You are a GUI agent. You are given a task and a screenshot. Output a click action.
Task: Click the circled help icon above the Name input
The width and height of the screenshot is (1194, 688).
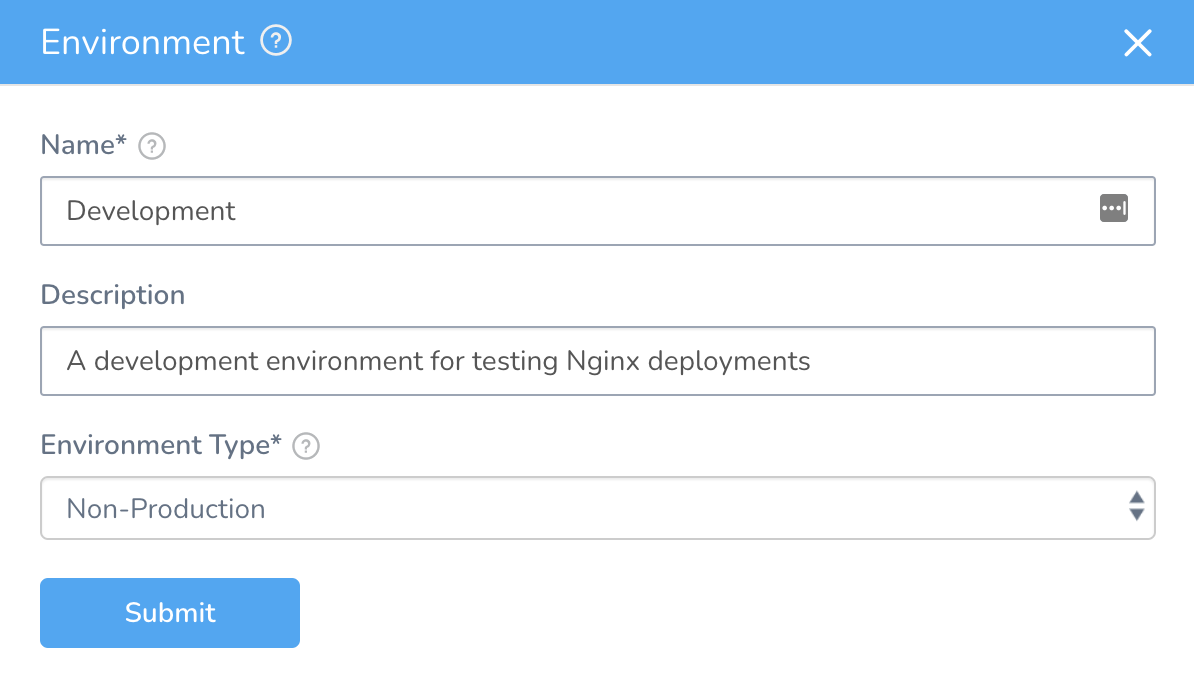151,146
